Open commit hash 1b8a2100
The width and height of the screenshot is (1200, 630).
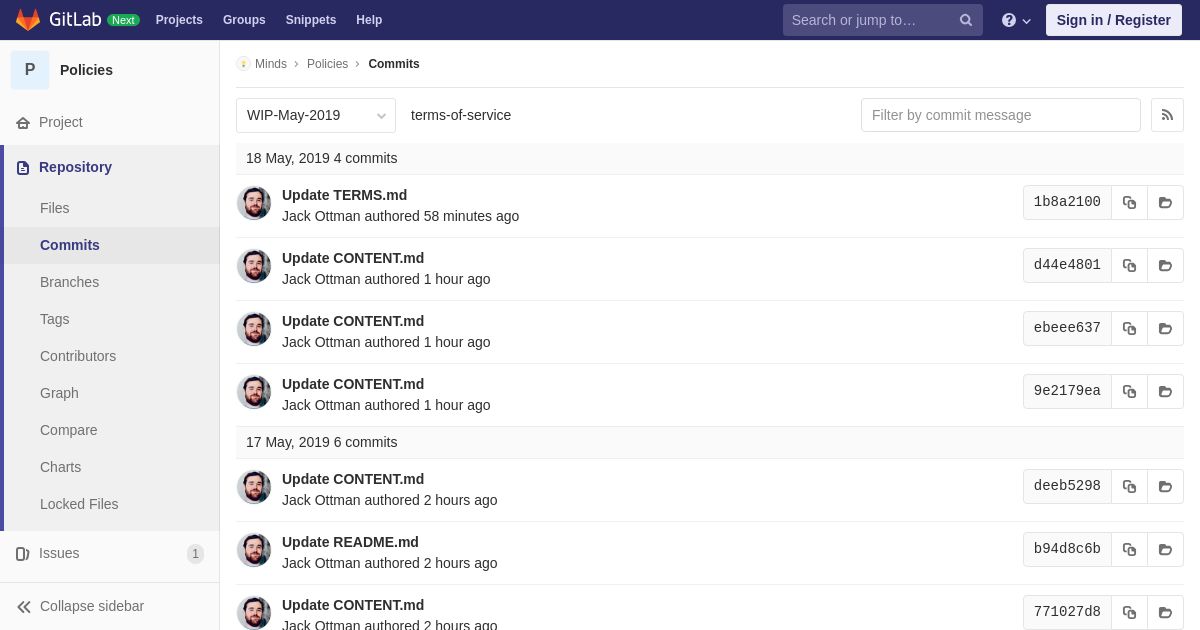tap(1067, 202)
